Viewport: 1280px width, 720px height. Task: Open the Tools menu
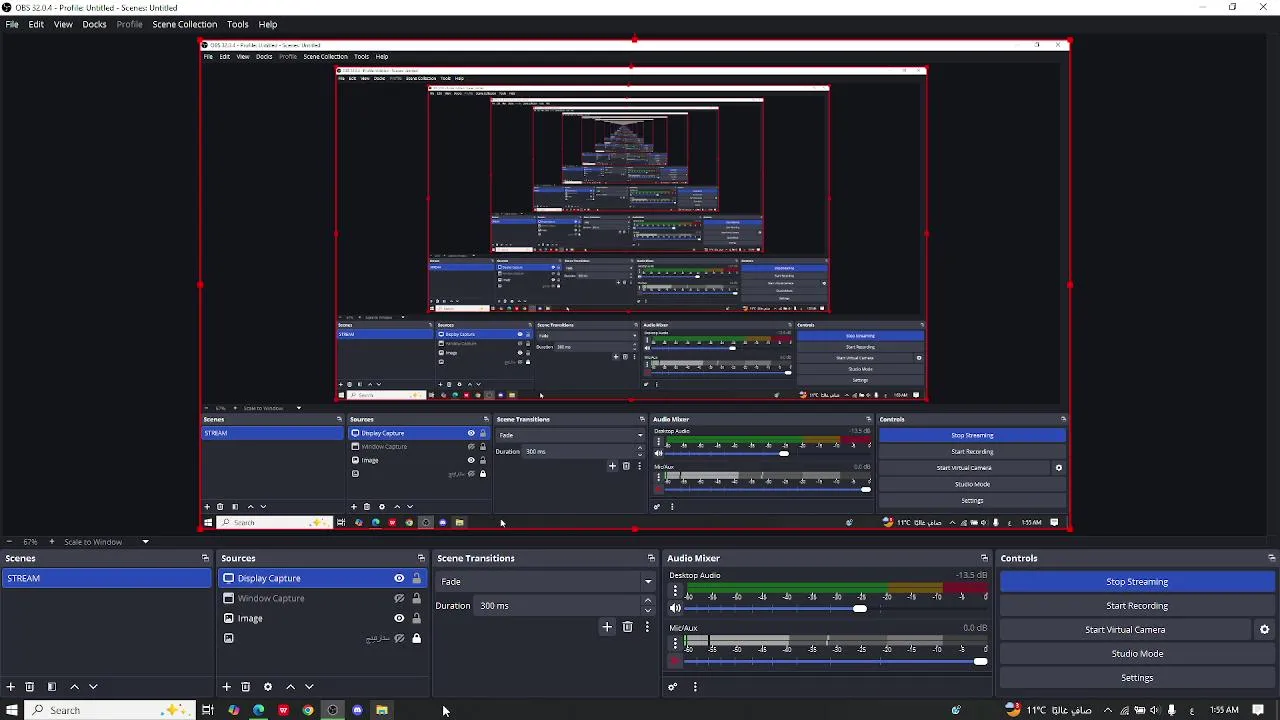pos(238,24)
